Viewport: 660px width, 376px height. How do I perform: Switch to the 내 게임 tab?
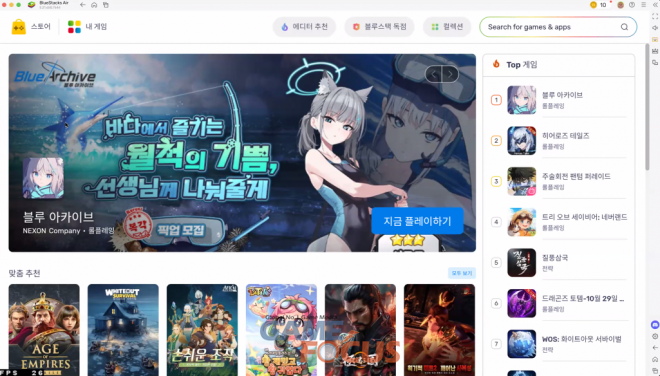click(88, 27)
